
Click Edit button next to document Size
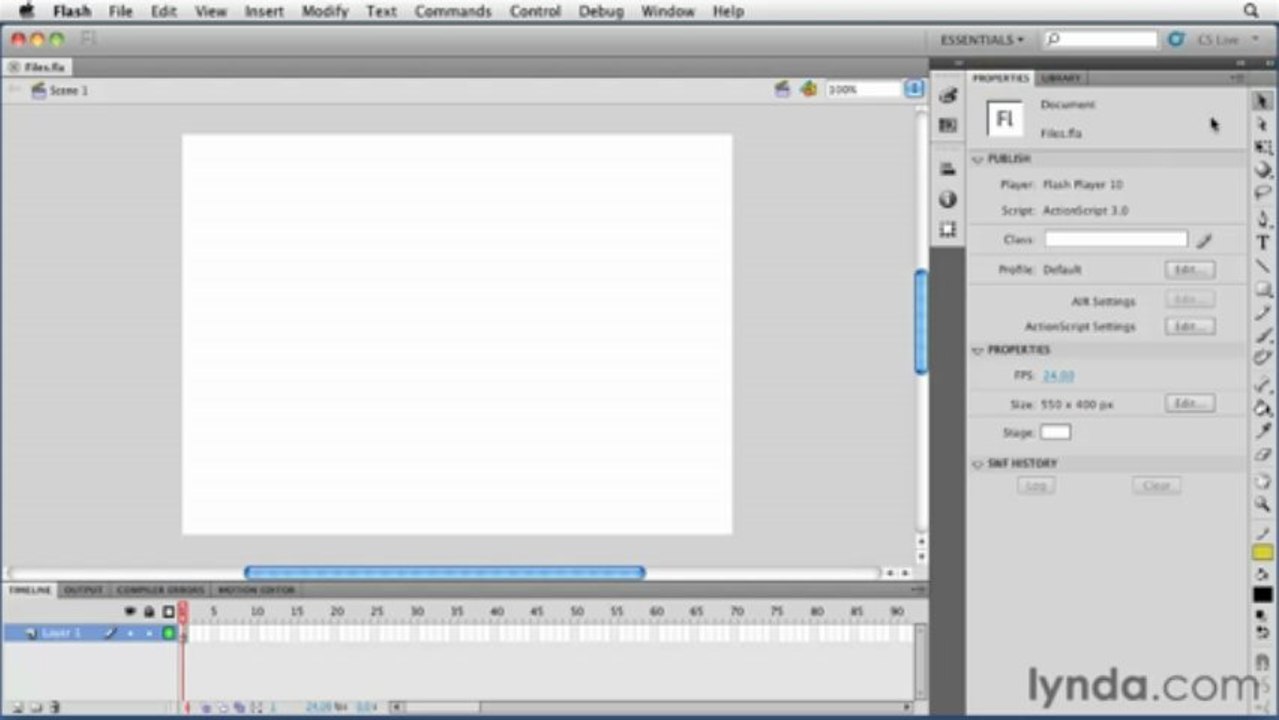[x=1189, y=404]
